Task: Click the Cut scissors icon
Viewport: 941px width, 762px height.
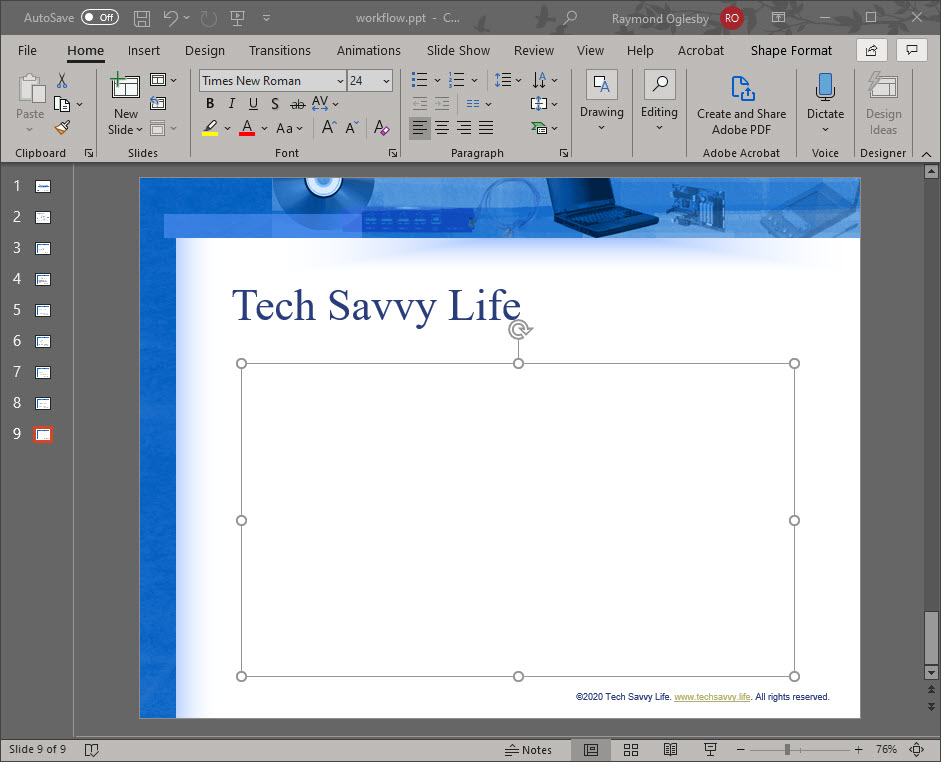Action: pos(62,81)
